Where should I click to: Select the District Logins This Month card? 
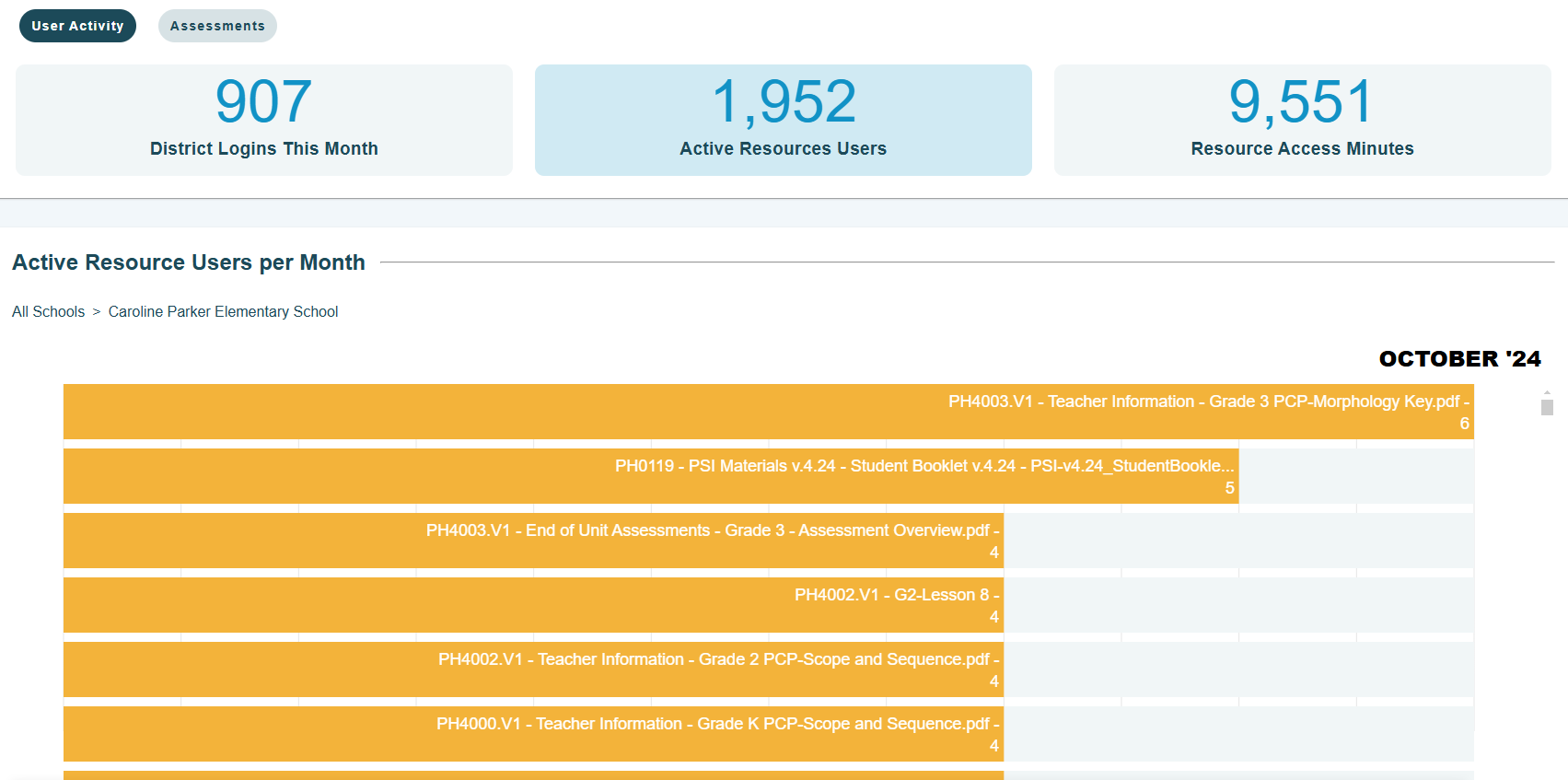point(264,120)
